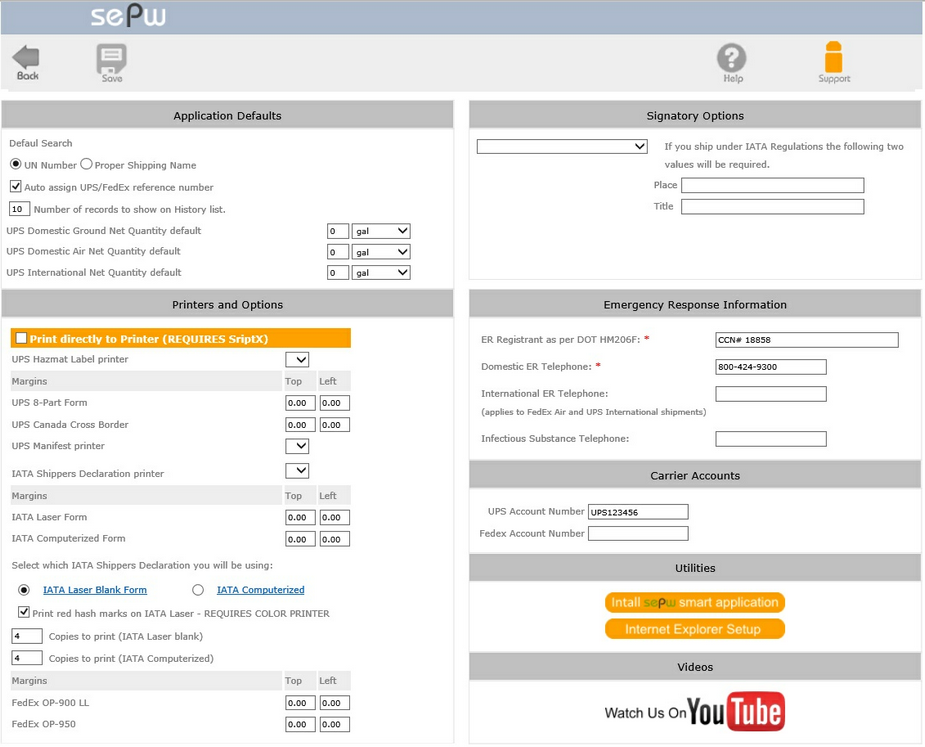
Task: Click UPS 8-Part Form top margin field
Action: pyautogui.click(x=300, y=403)
